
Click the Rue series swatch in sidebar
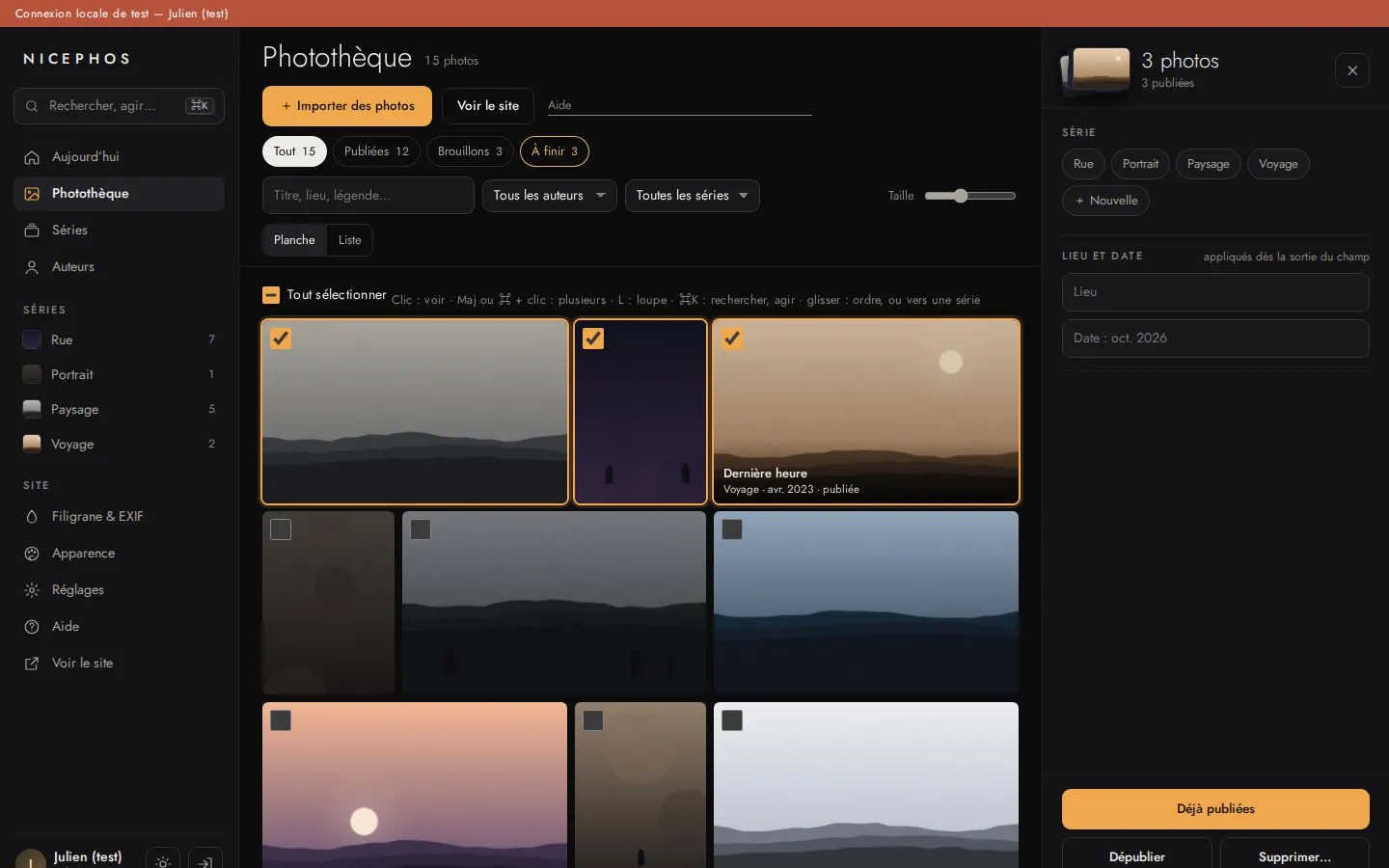click(32, 339)
